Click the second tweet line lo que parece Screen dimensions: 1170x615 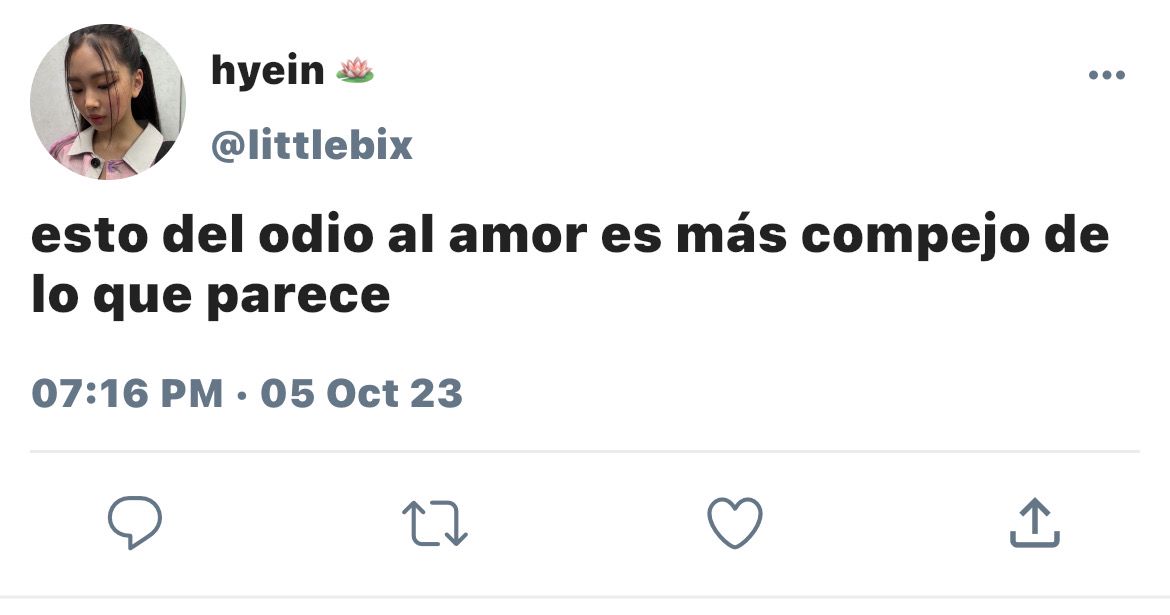tap(211, 296)
